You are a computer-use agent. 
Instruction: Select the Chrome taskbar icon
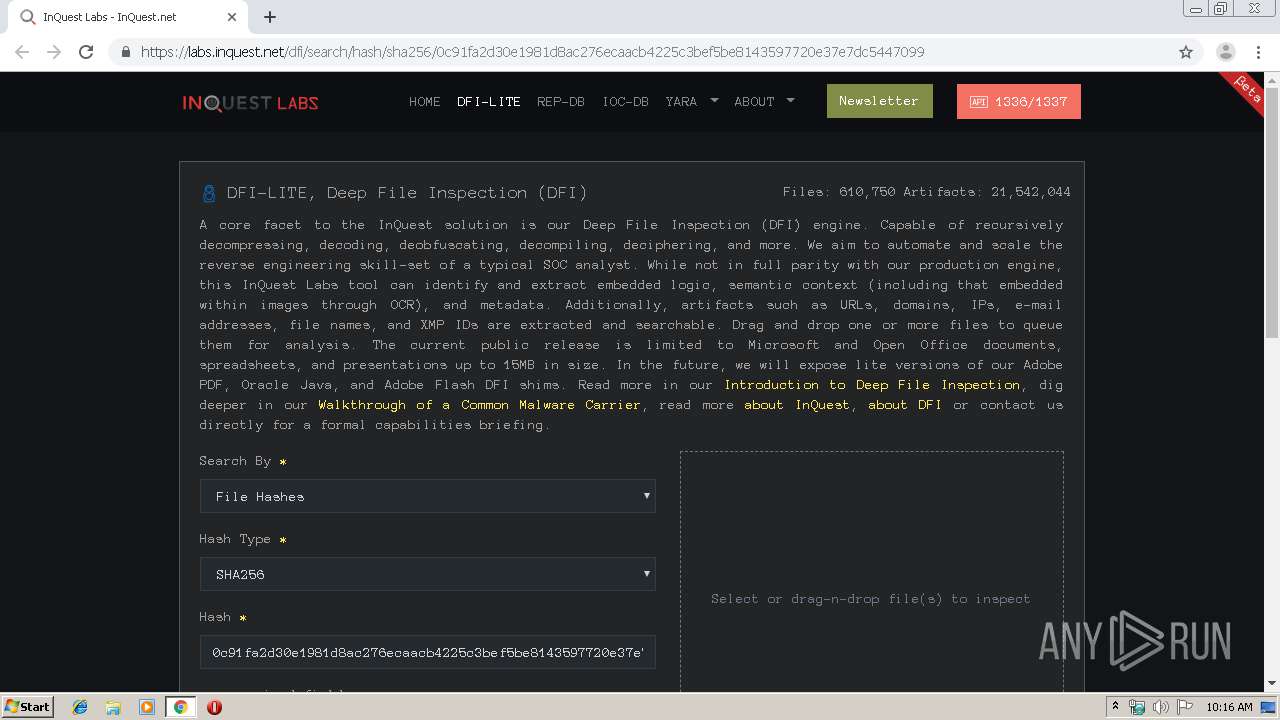pos(180,707)
